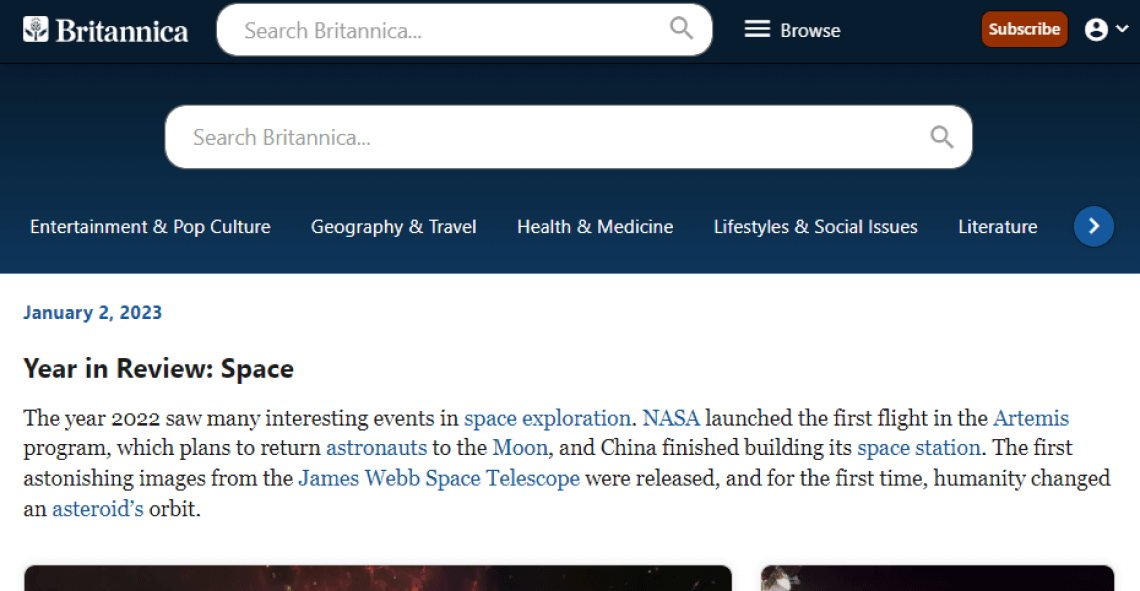Click the Britannica thistle logo icon
1140x591 pixels.
pos(36,29)
